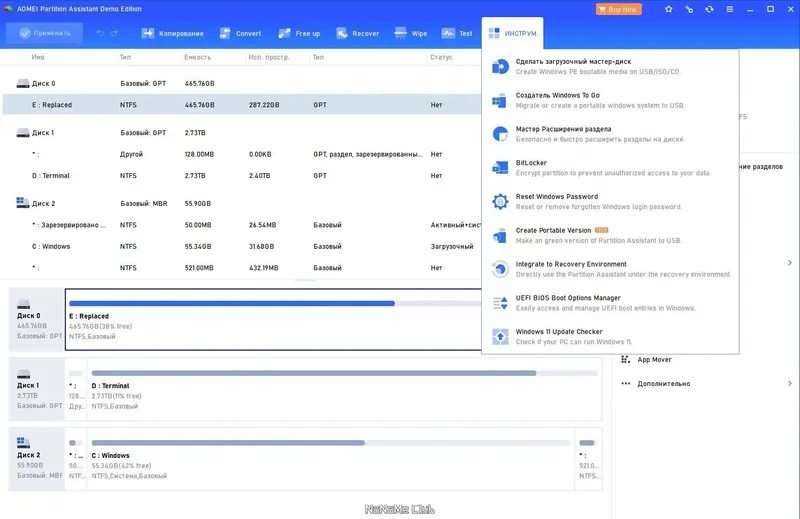Click the Исп. простр. column header
This screenshot has height=519, width=800.
(x=269, y=57)
